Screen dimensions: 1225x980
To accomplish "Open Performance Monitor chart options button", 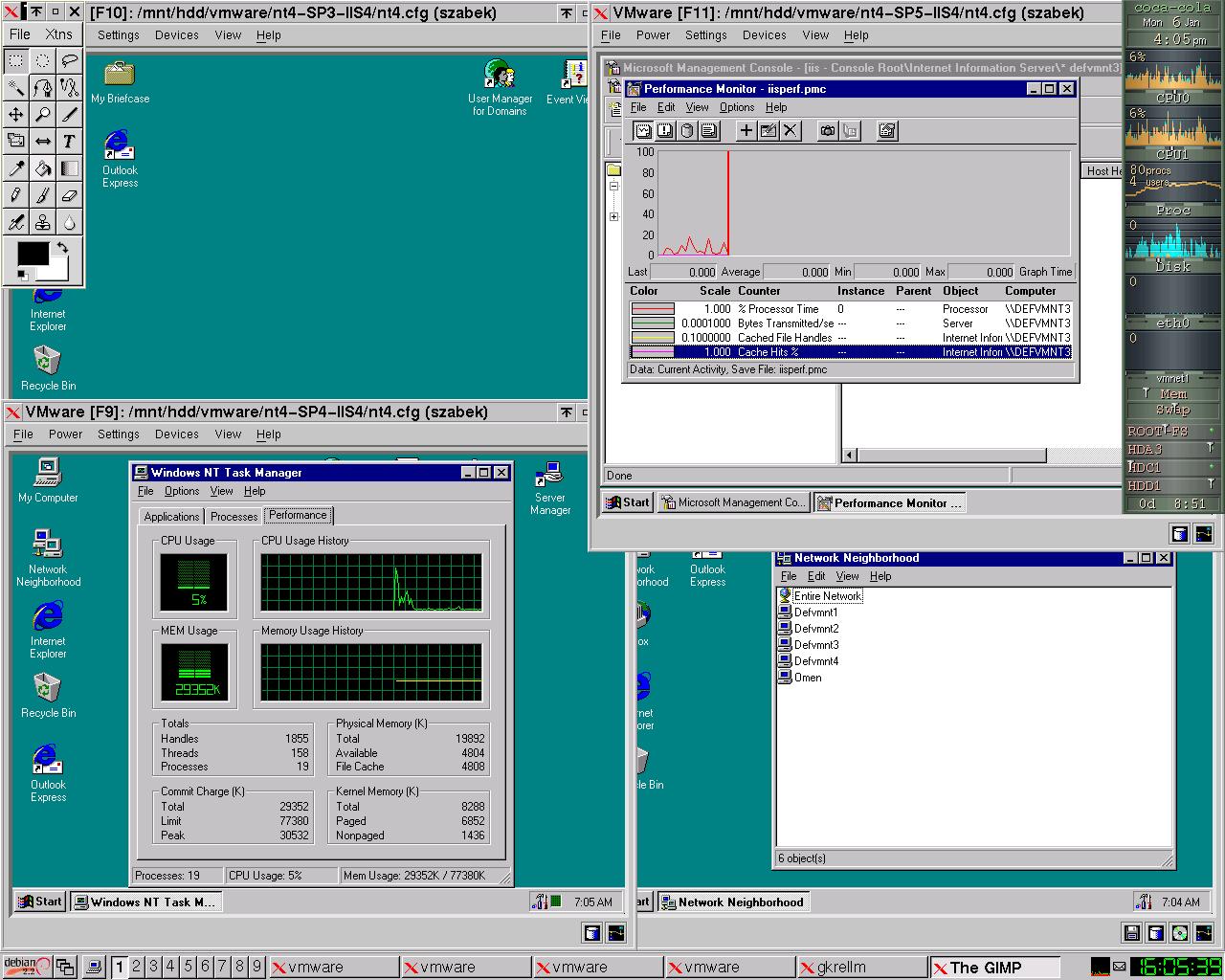I will (x=887, y=131).
